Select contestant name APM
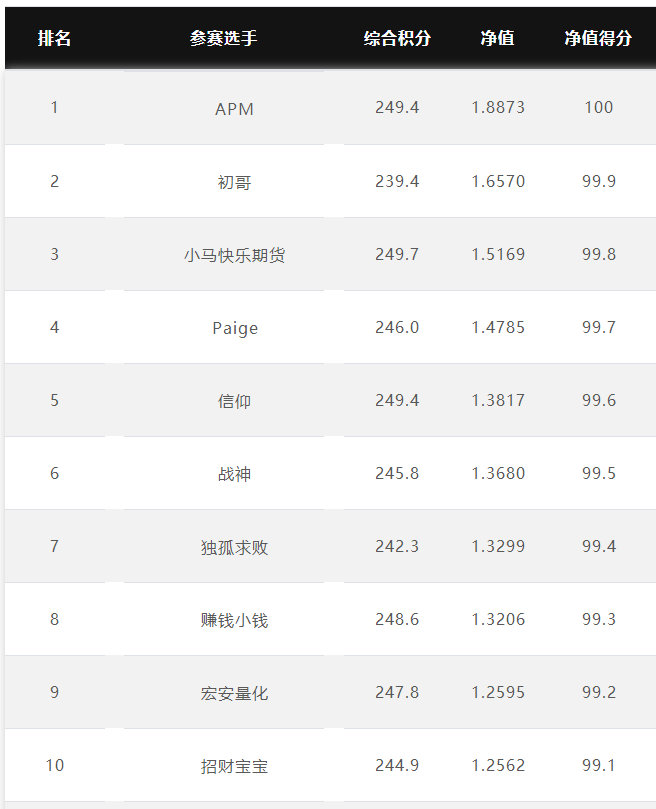656x809 pixels. point(234,109)
